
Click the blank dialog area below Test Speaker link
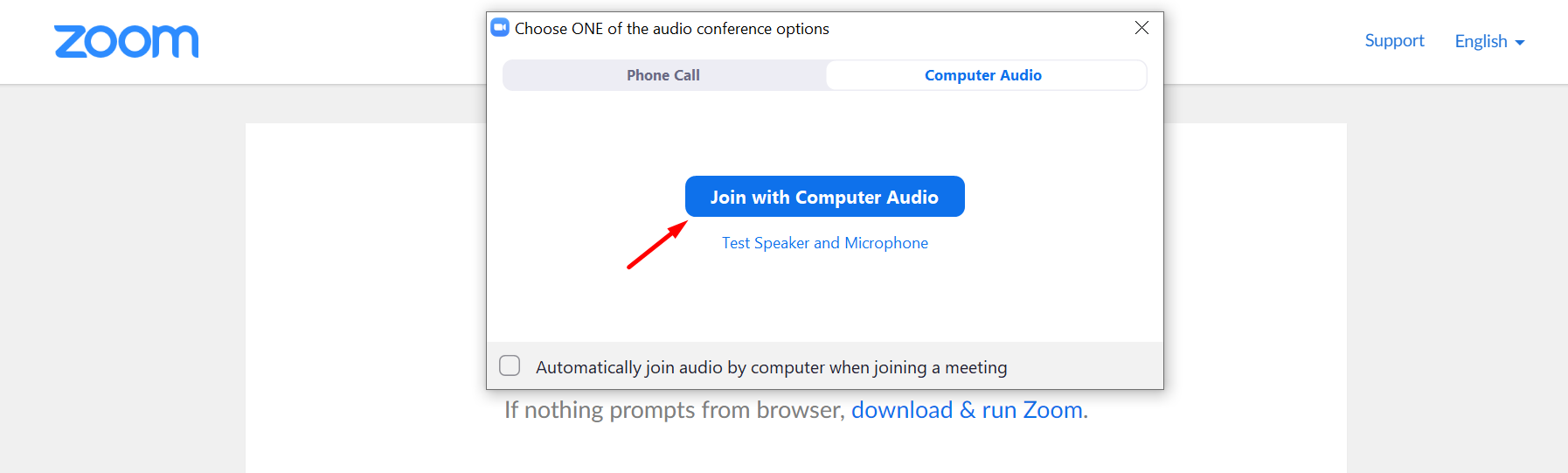coord(824,297)
